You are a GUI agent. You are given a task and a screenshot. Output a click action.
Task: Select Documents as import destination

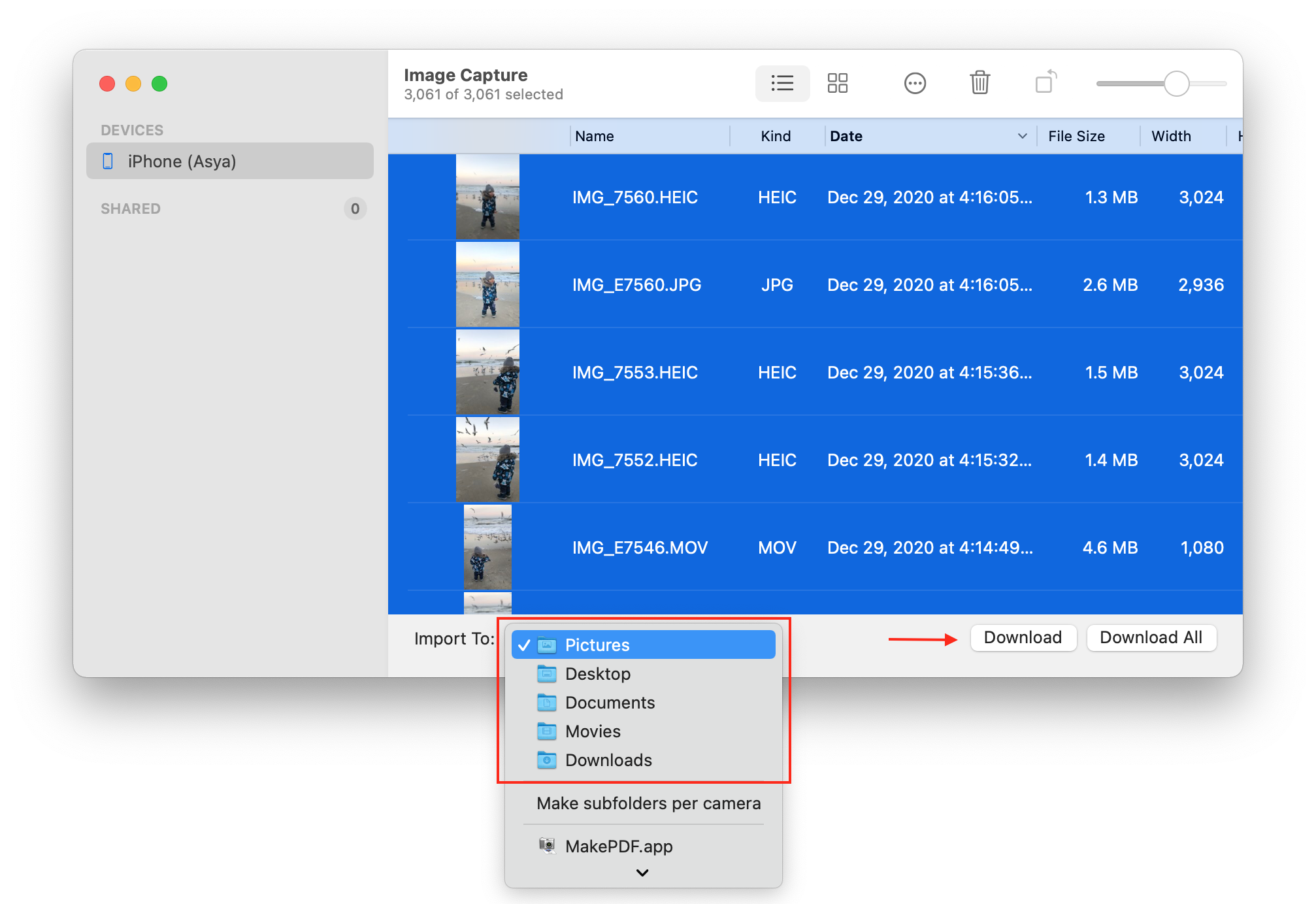click(612, 702)
